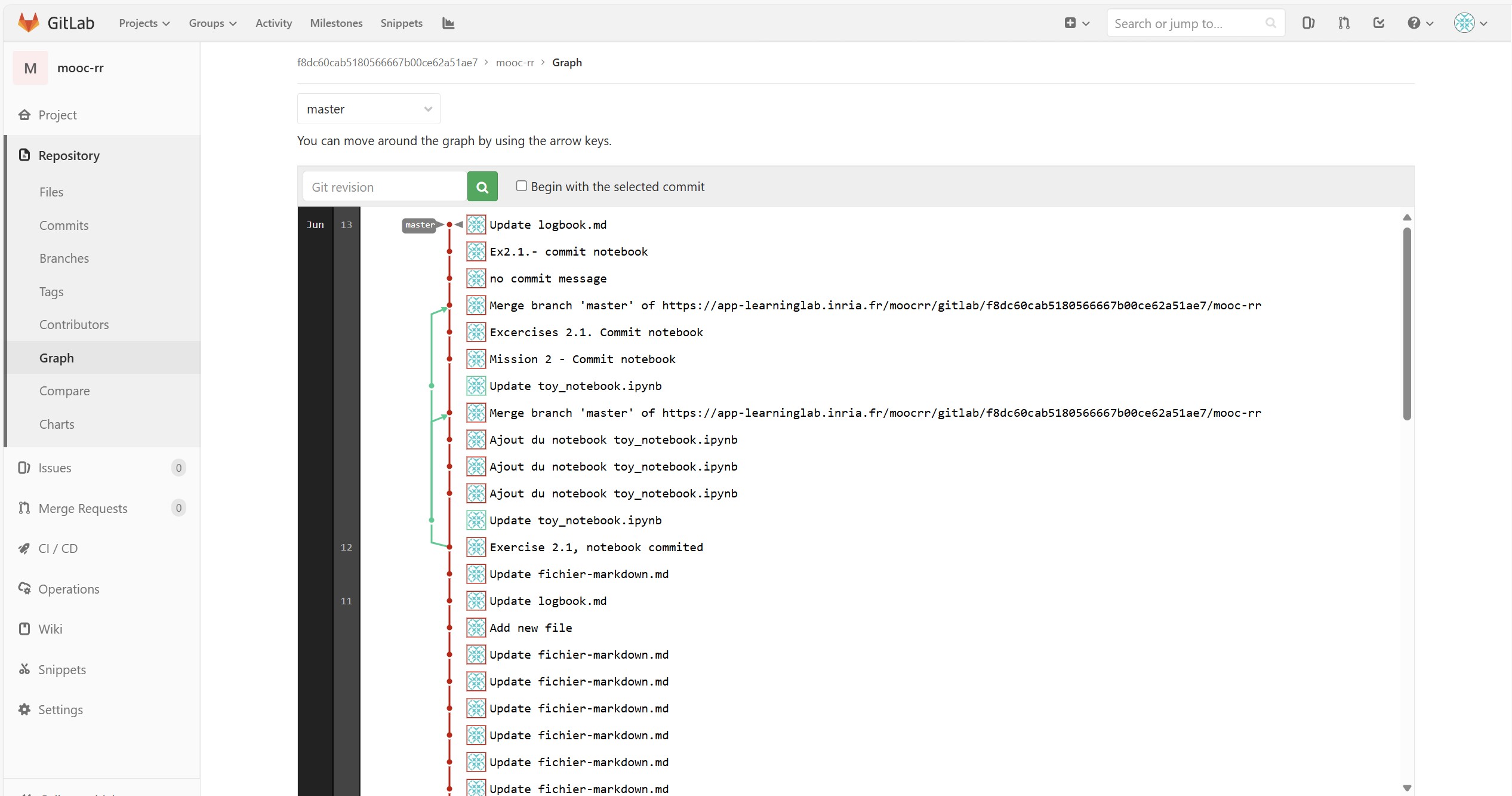Click the mooc-rr breadcrumb link
The height and width of the screenshot is (796, 1512).
pyautogui.click(x=515, y=63)
